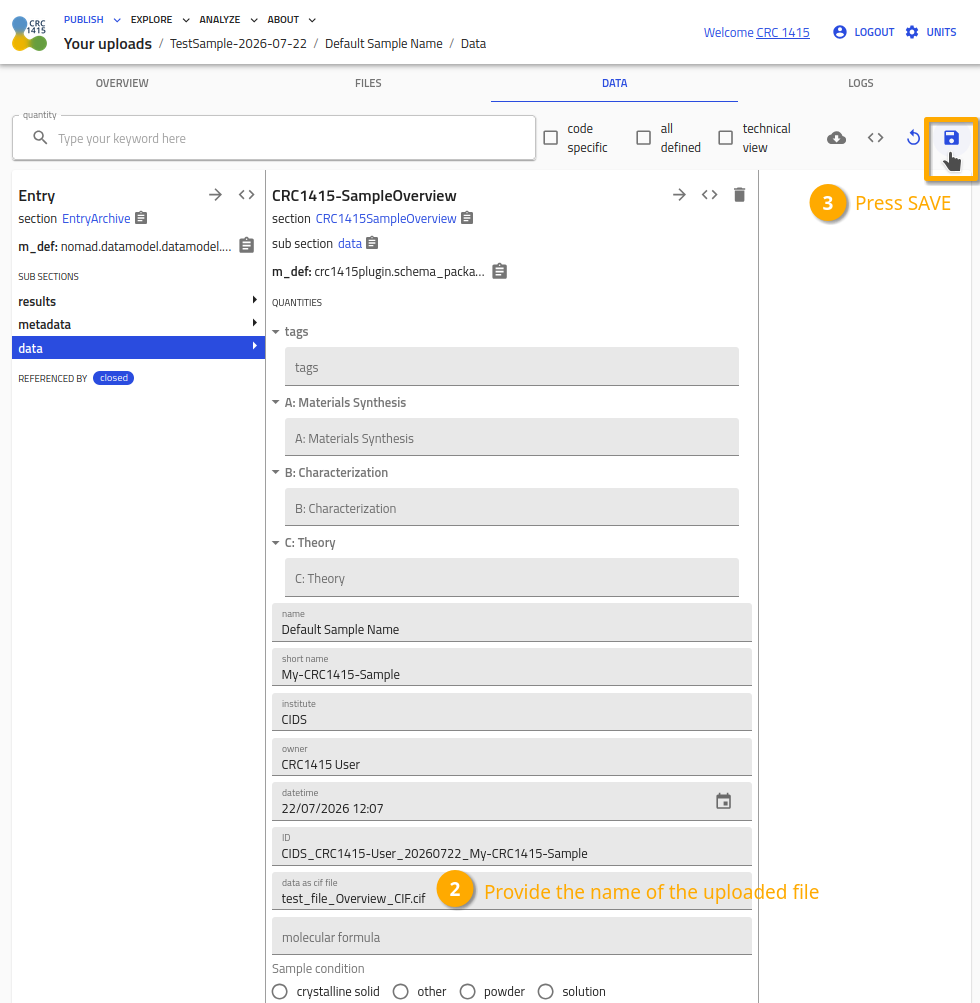Click the units gear icon
980x1003 pixels.
pos(912,32)
